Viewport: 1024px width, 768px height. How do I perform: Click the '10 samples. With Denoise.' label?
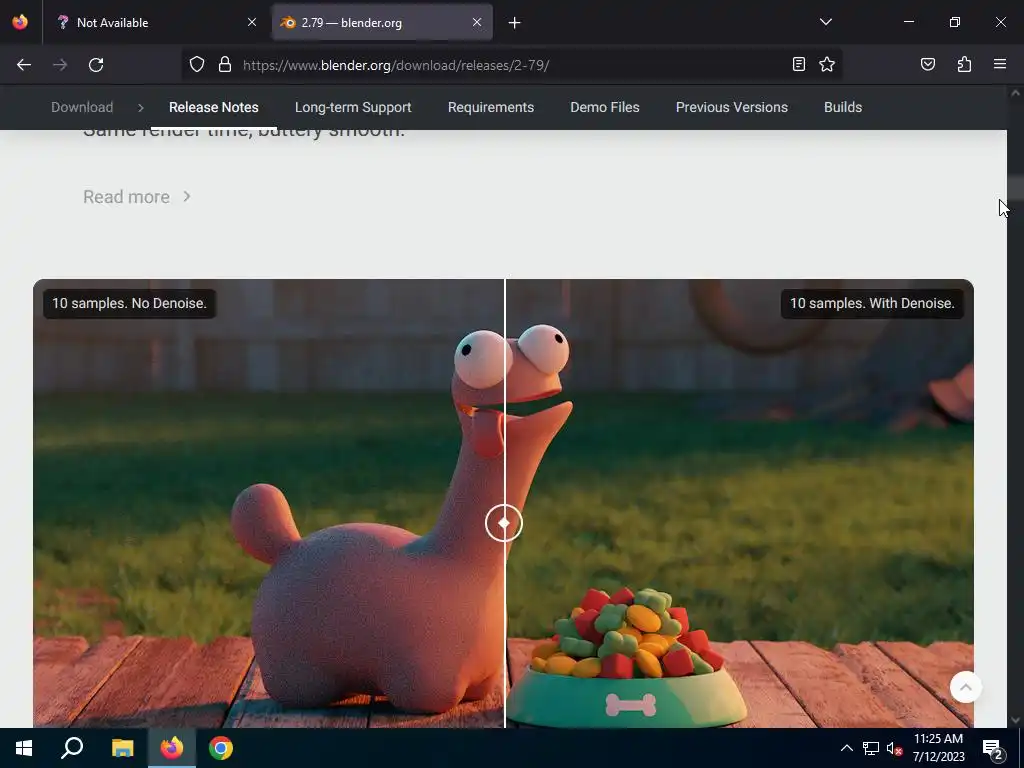tap(872, 304)
